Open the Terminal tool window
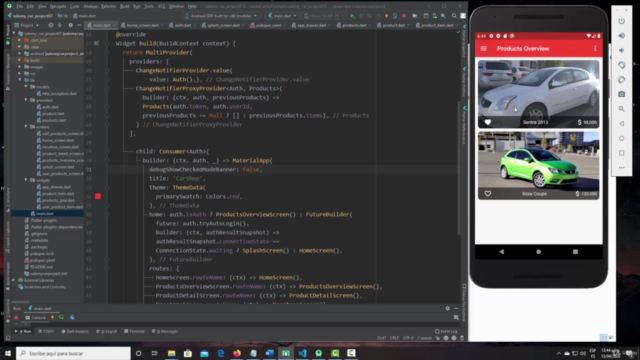 point(134,331)
